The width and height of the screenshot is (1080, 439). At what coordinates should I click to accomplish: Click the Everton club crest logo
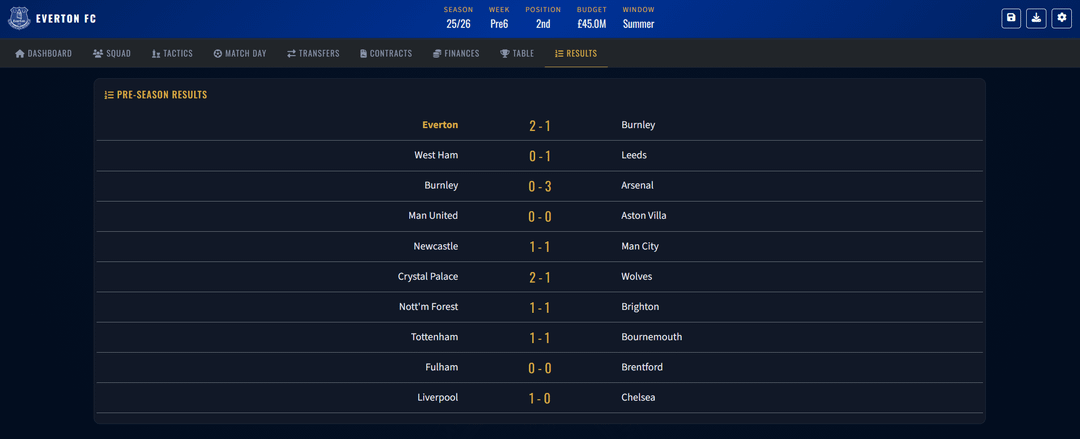(19, 18)
